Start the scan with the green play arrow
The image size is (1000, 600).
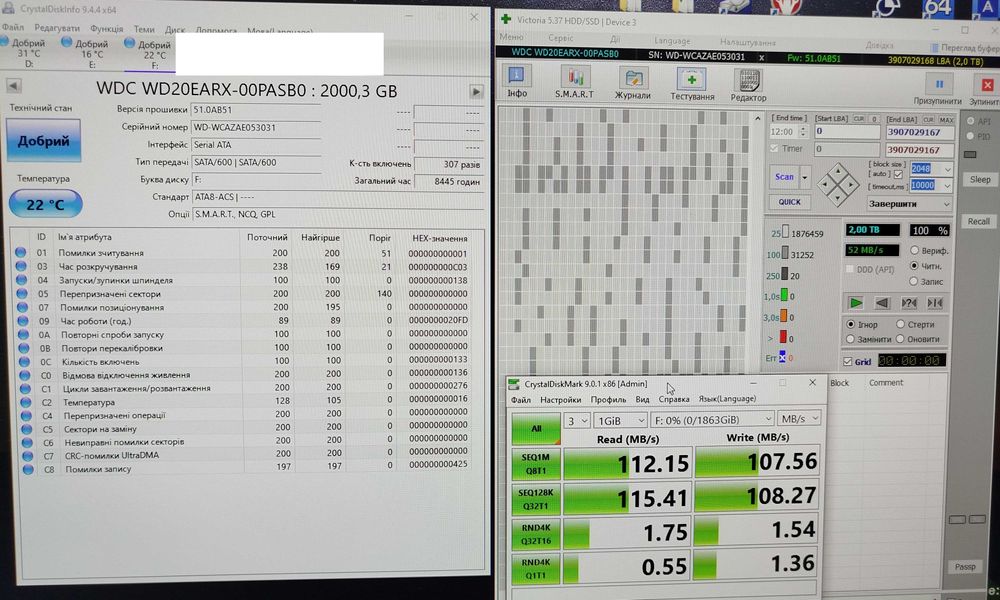point(856,302)
